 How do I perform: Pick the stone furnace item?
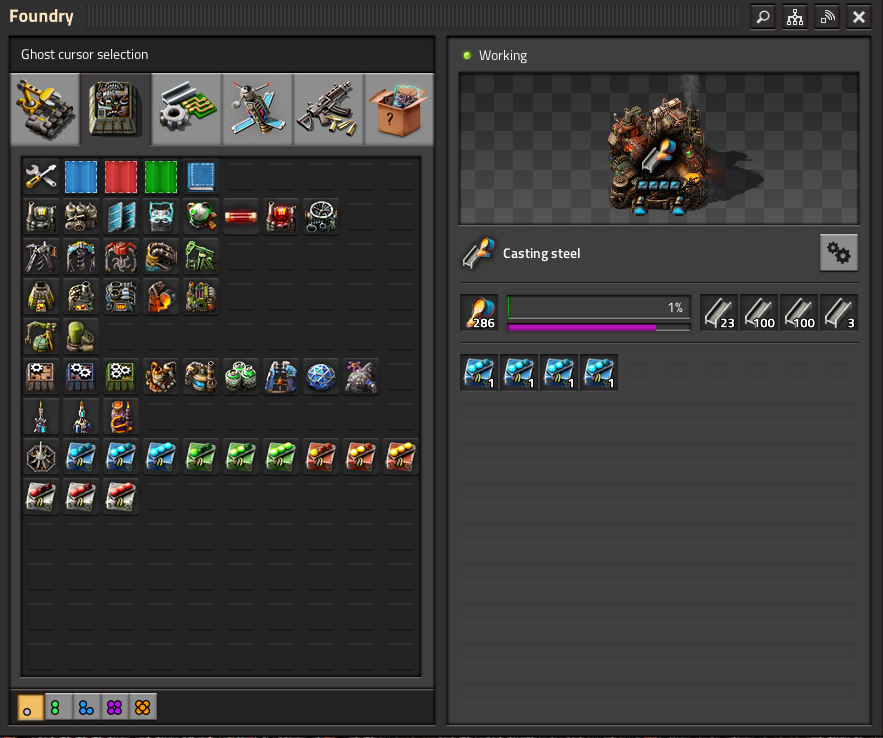pos(41,297)
